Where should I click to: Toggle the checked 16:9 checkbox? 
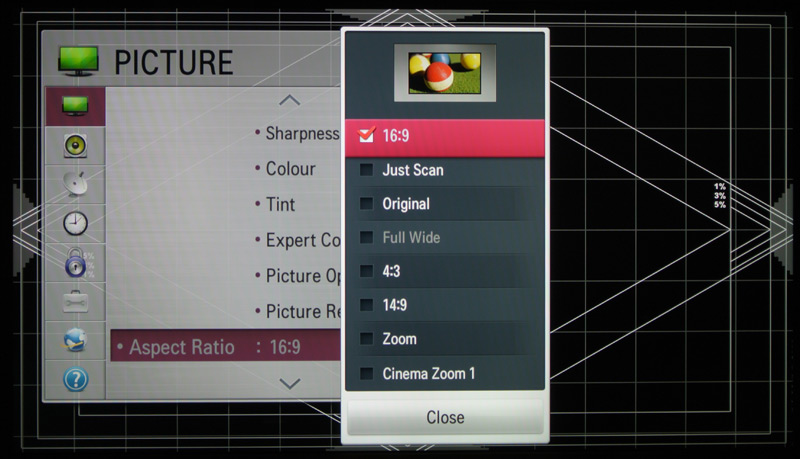coord(366,135)
